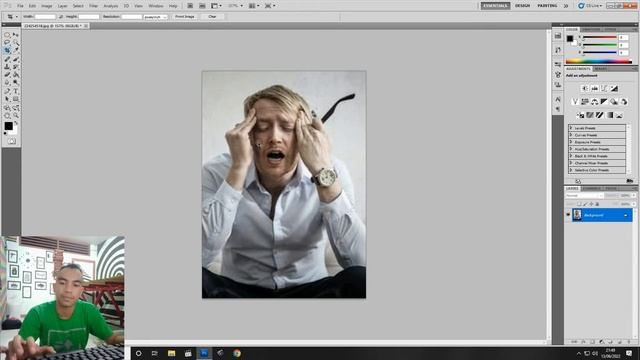The width and height of the screenshot is (640, 360).
Task: Select the Rectangle shape tool
Action: click(x=16, y=99)
